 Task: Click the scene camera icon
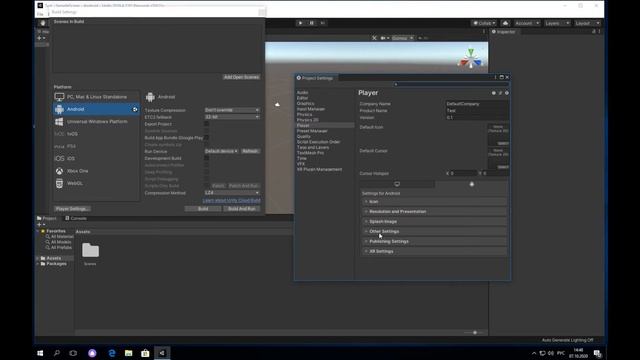[384, 38]
